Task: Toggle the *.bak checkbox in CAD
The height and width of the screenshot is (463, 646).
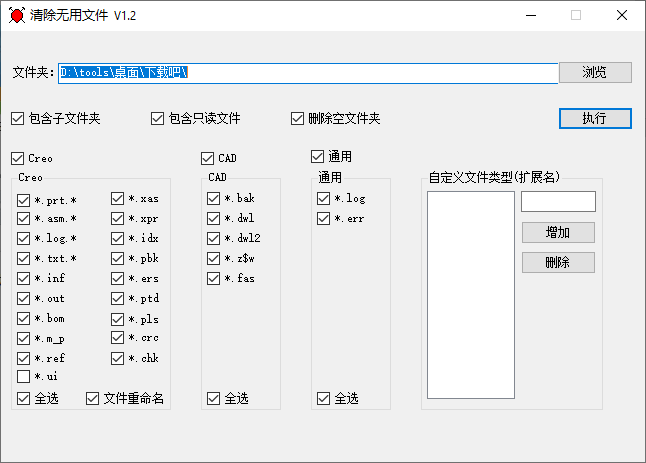Action: [214, 198]
